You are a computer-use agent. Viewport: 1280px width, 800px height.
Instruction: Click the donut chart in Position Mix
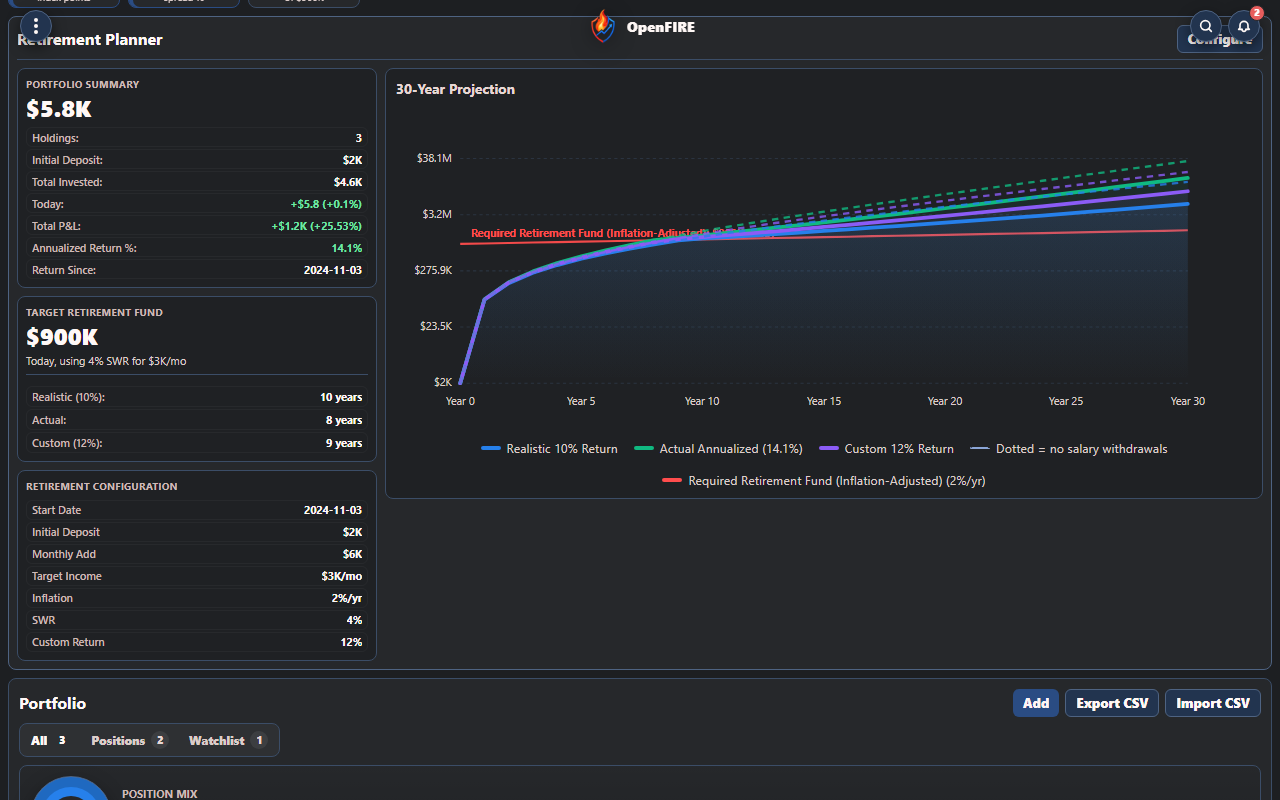pyautogui.click(x=70, y=789)
